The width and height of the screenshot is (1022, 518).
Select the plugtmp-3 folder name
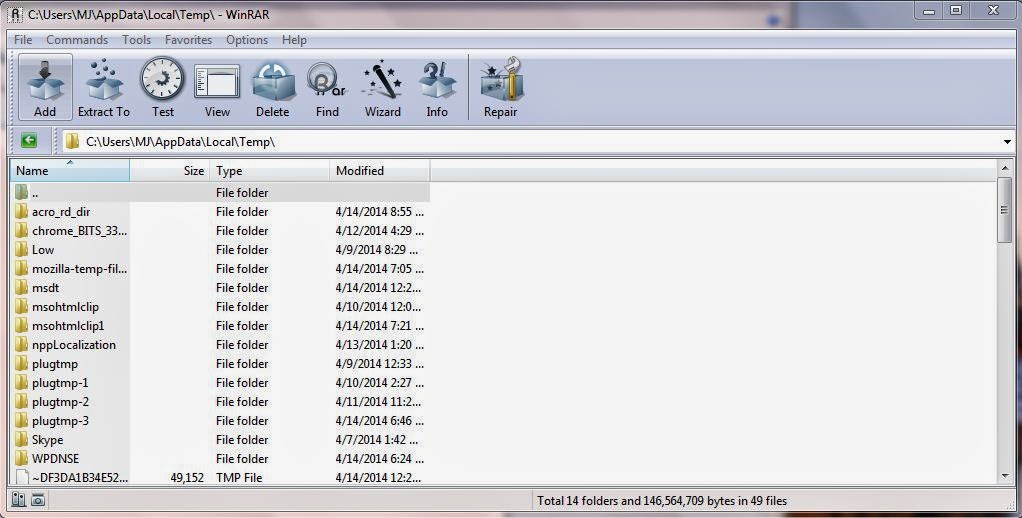coord(60,421)
